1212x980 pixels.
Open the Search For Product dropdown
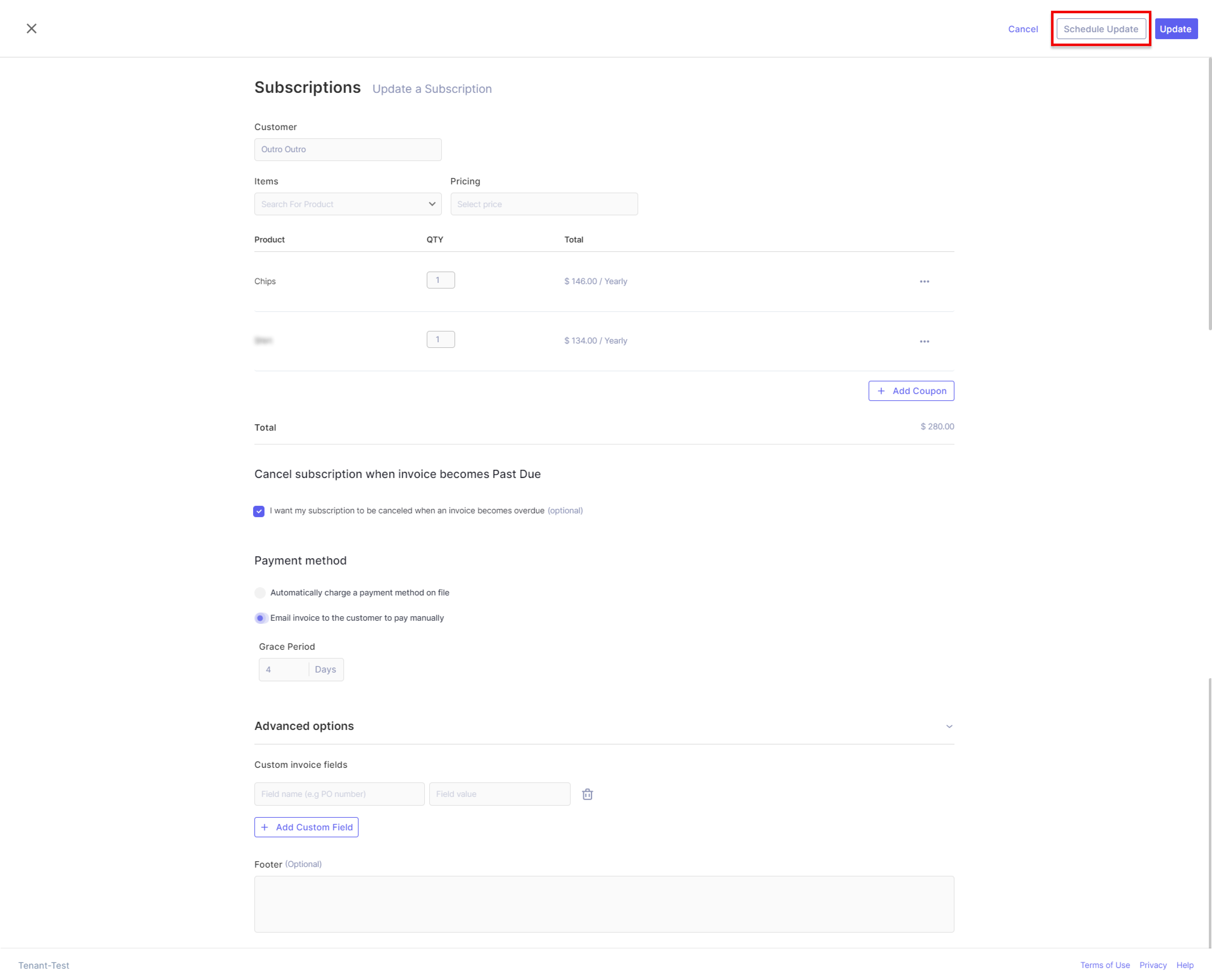pyautogui.click(x=348, y=204)
